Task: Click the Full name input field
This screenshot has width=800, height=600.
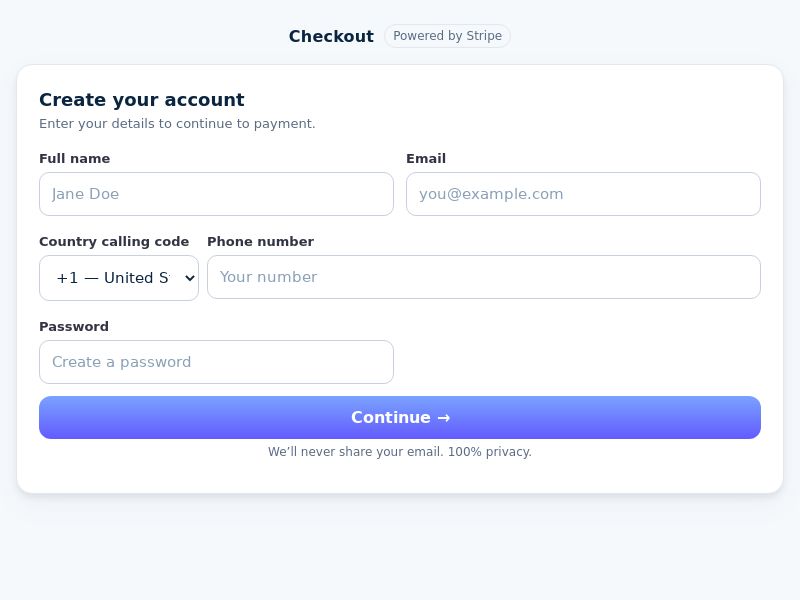Action: point(216,194)
